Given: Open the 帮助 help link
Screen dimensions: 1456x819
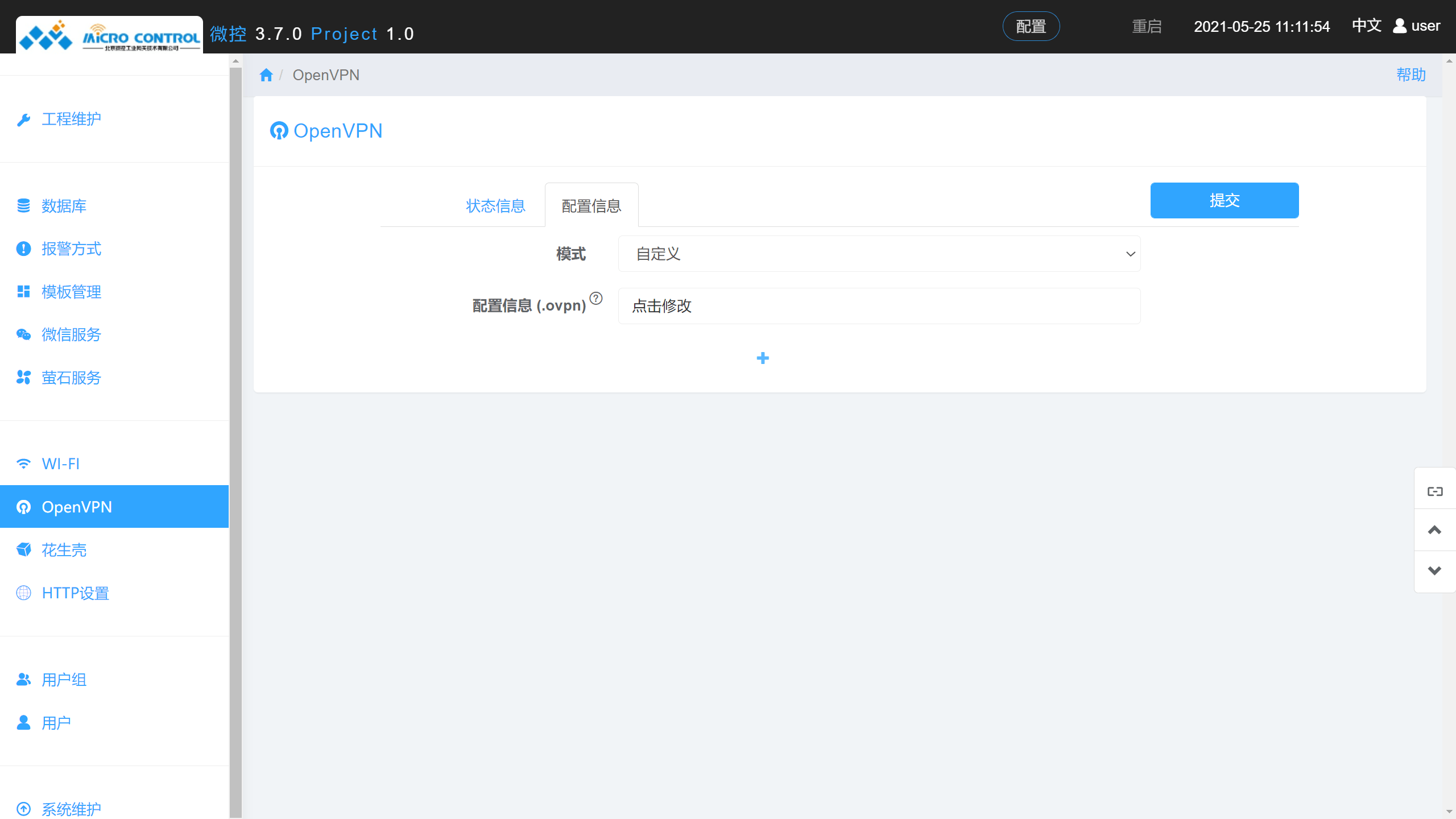Looking at the screenshot, I should tap(1412, 75).
